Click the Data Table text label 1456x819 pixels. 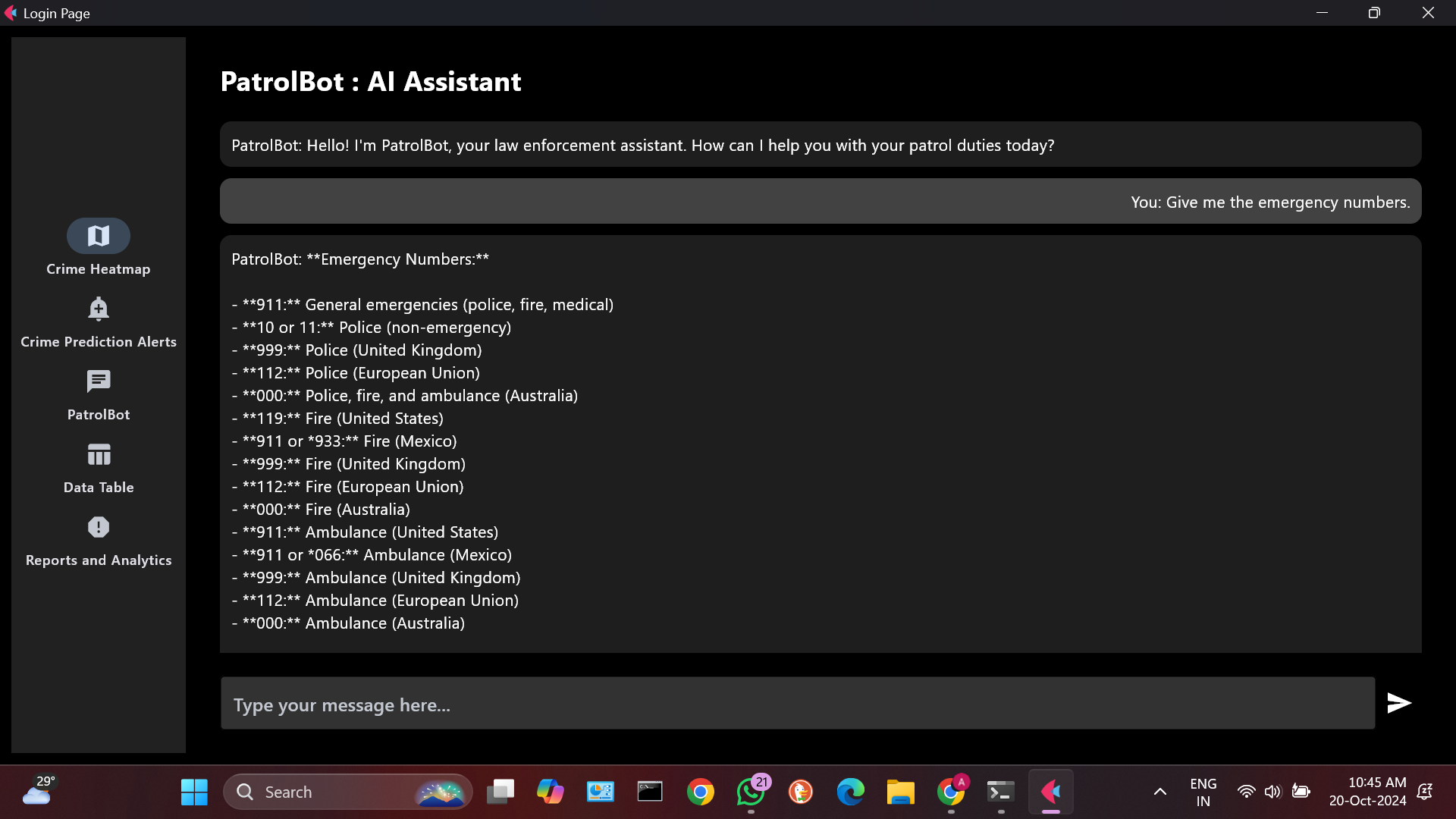click(x=99, y=488)
